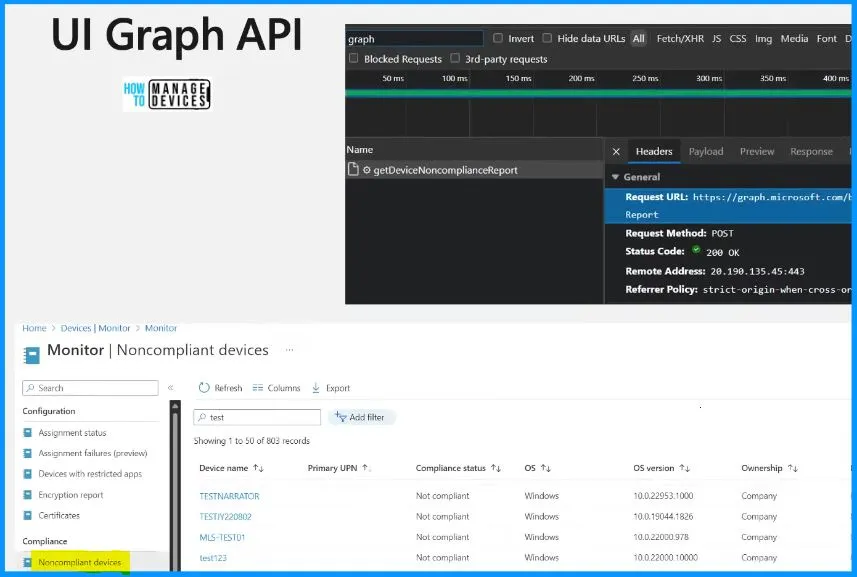
Task: Click the Request URL value
Action: point(772,197)
